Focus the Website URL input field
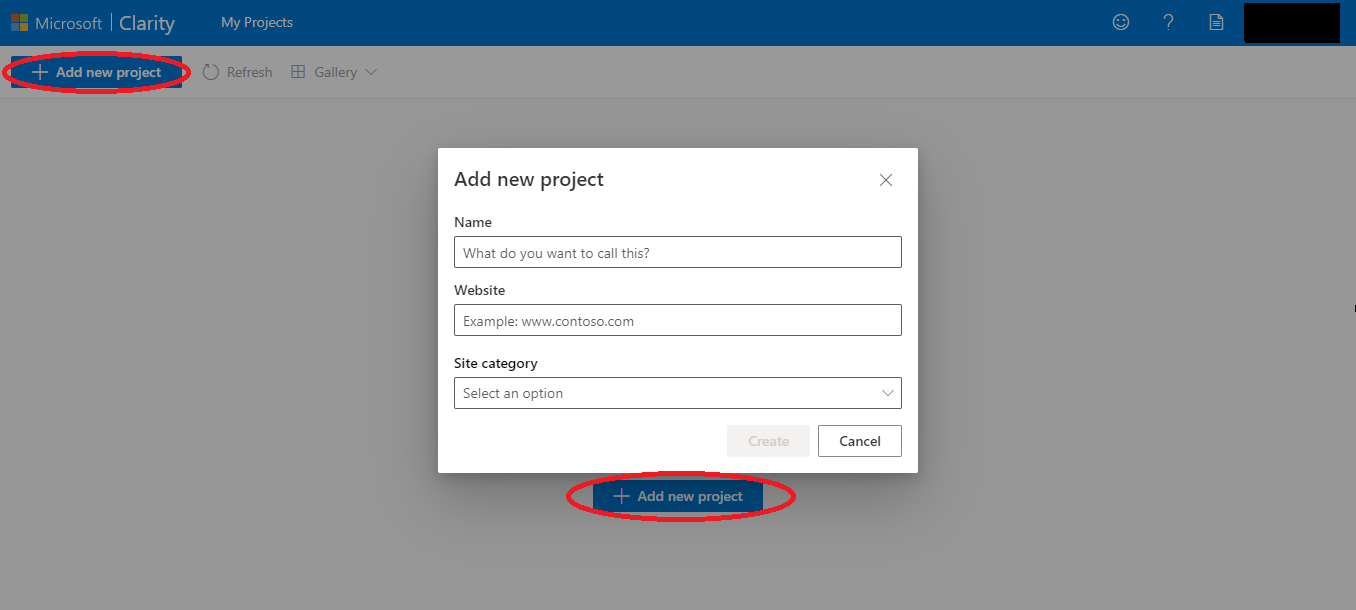This screenshot has width=1356, height=610. coord(678,320)
